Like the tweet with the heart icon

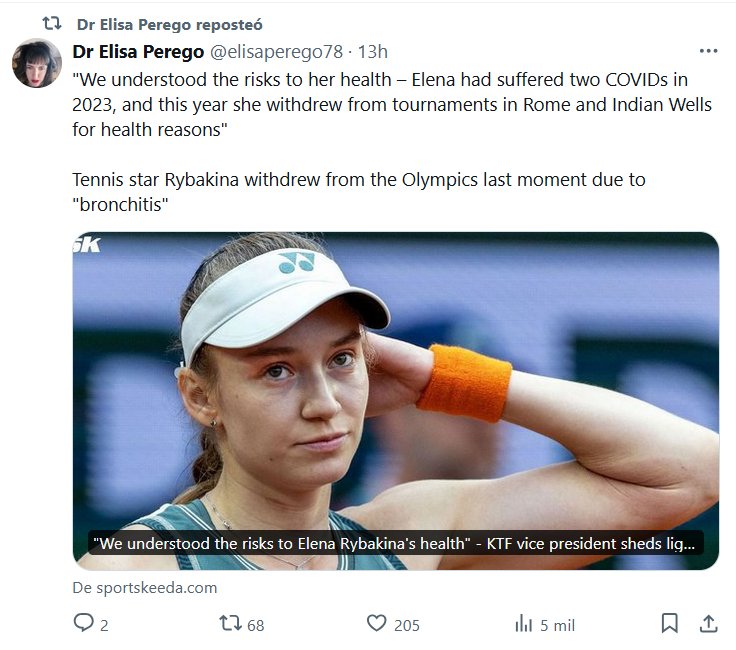pos(376,624)
